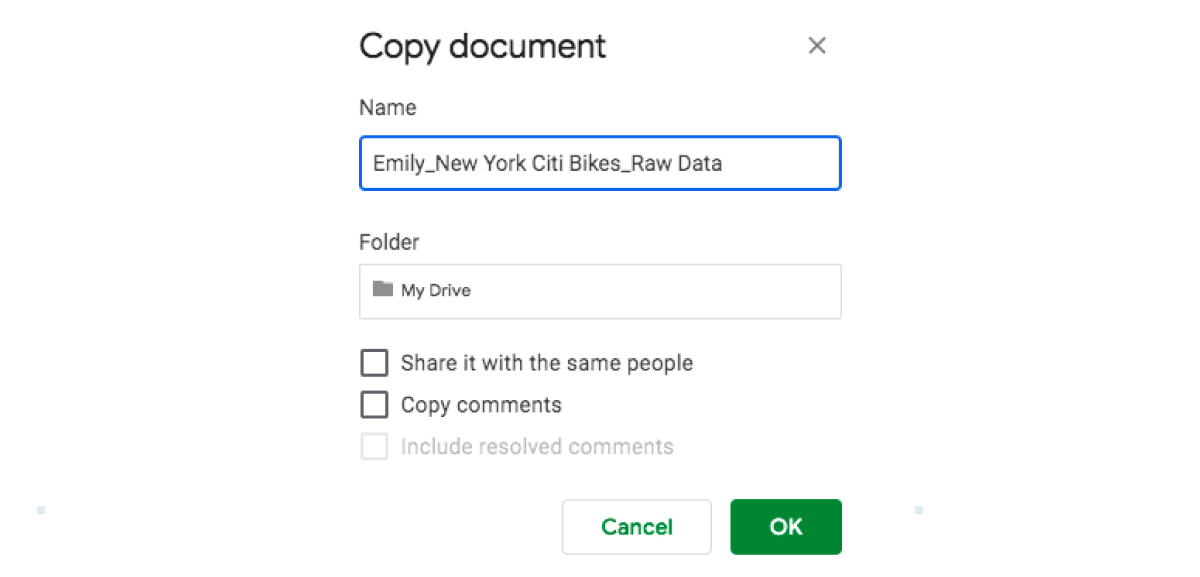
Task: Cancel copying the document
Action: click(636, 527)
